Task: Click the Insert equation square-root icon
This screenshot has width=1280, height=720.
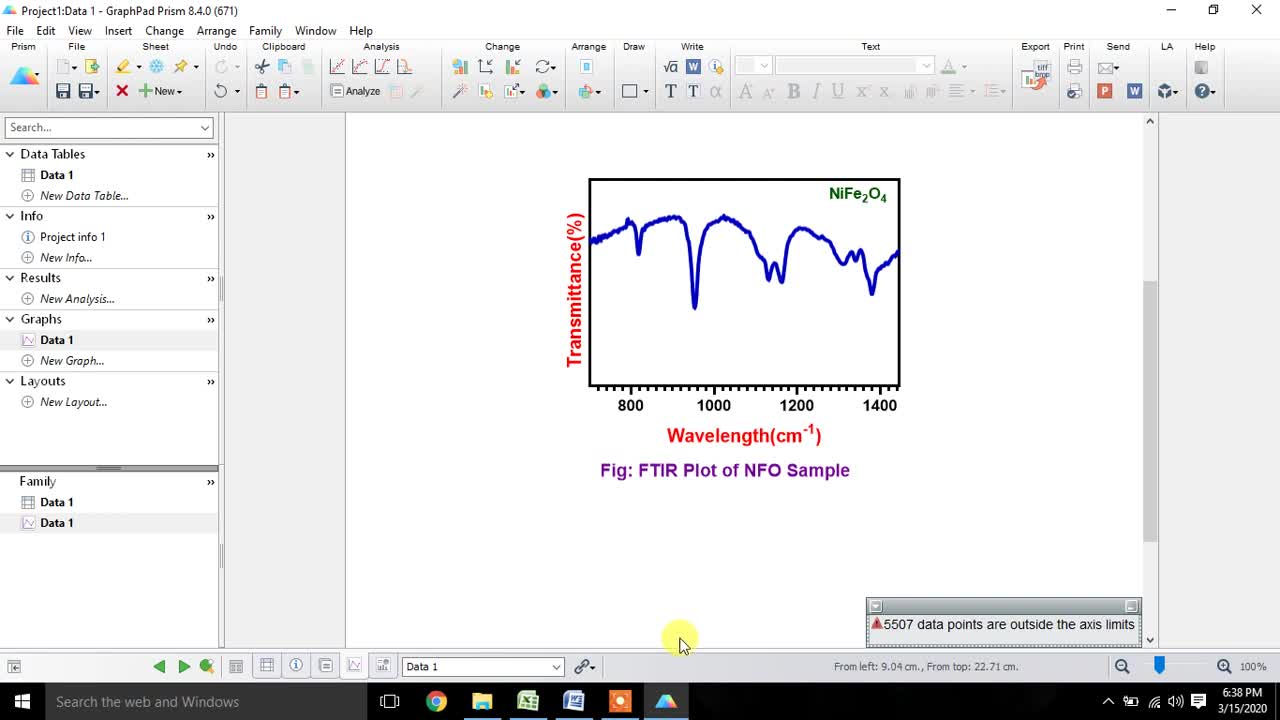Action: tap(670, 67)
